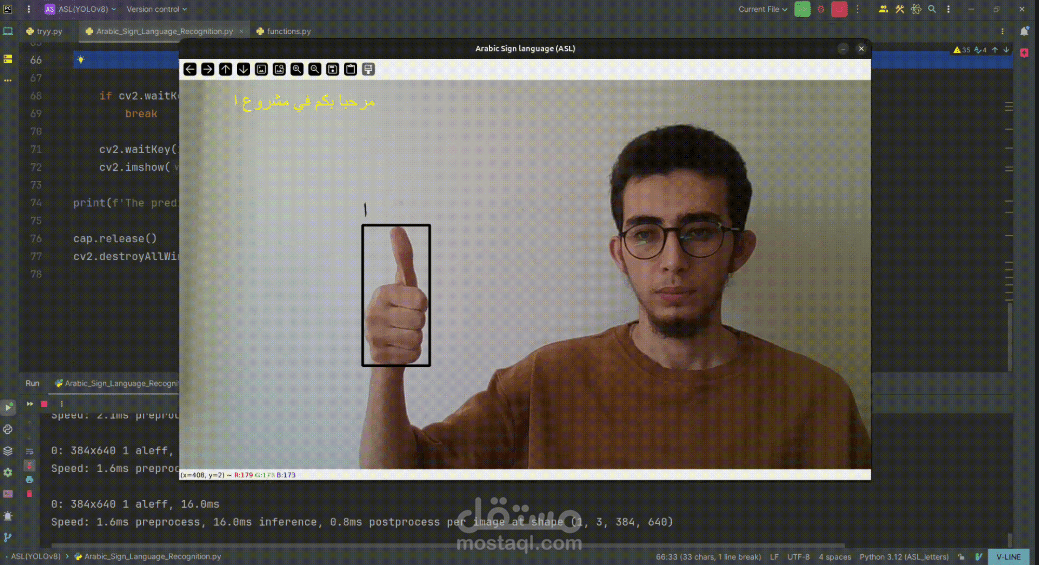This screenshot has height=565, width=1039.
Task: Switch to the tryy.py editor tab
Action: pyautogui.click(x=44, y=31)
